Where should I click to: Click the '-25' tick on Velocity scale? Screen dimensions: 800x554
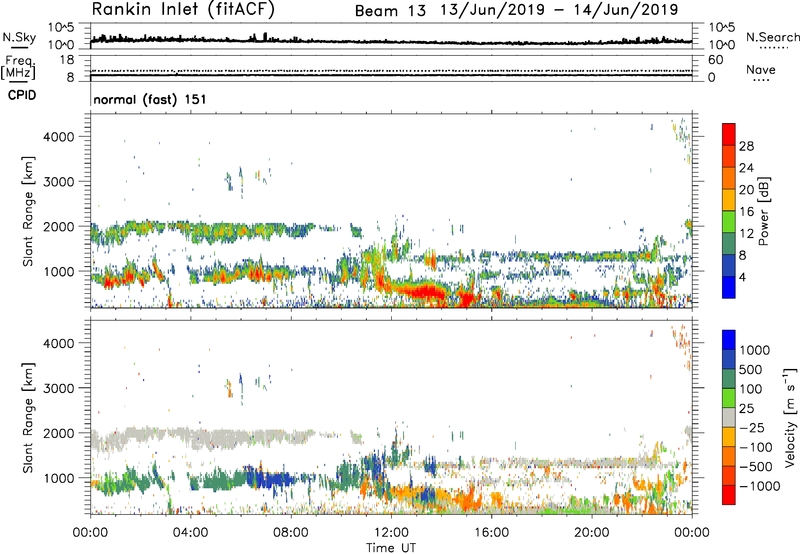(x=750, y=427)
